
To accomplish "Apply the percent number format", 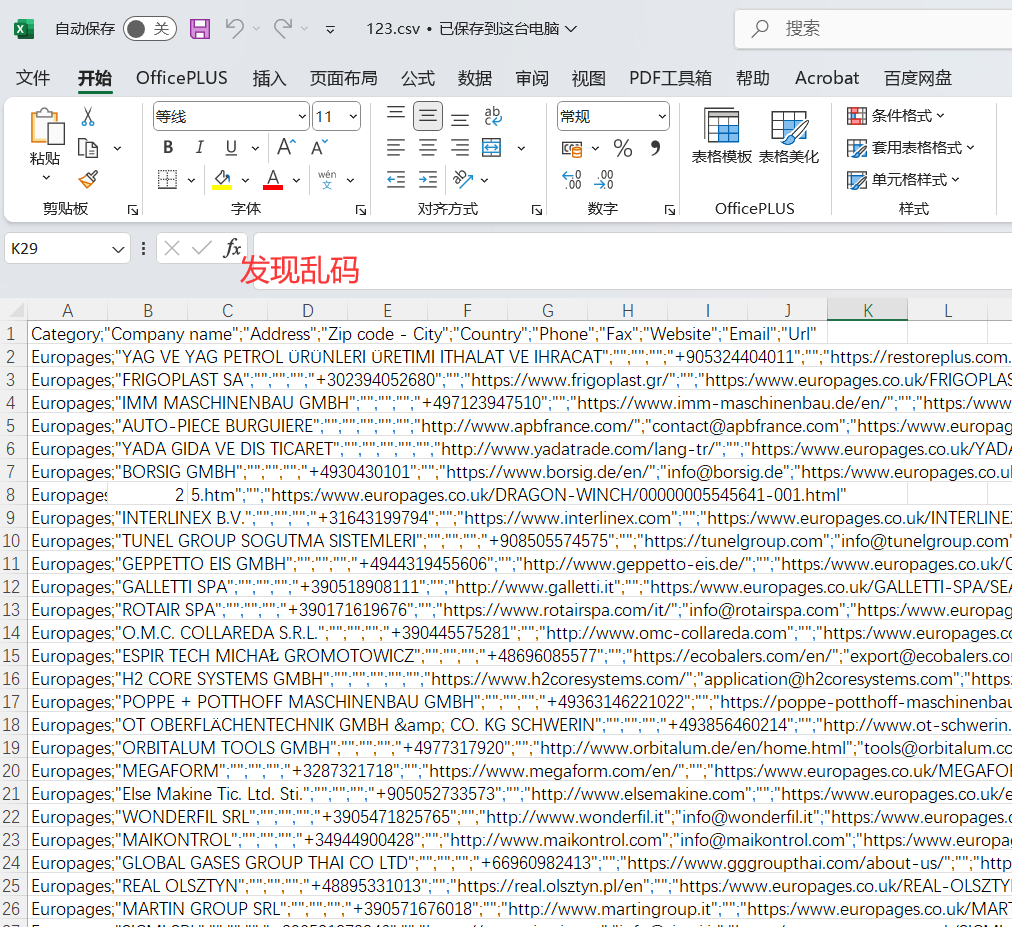I will pos(623,147).
